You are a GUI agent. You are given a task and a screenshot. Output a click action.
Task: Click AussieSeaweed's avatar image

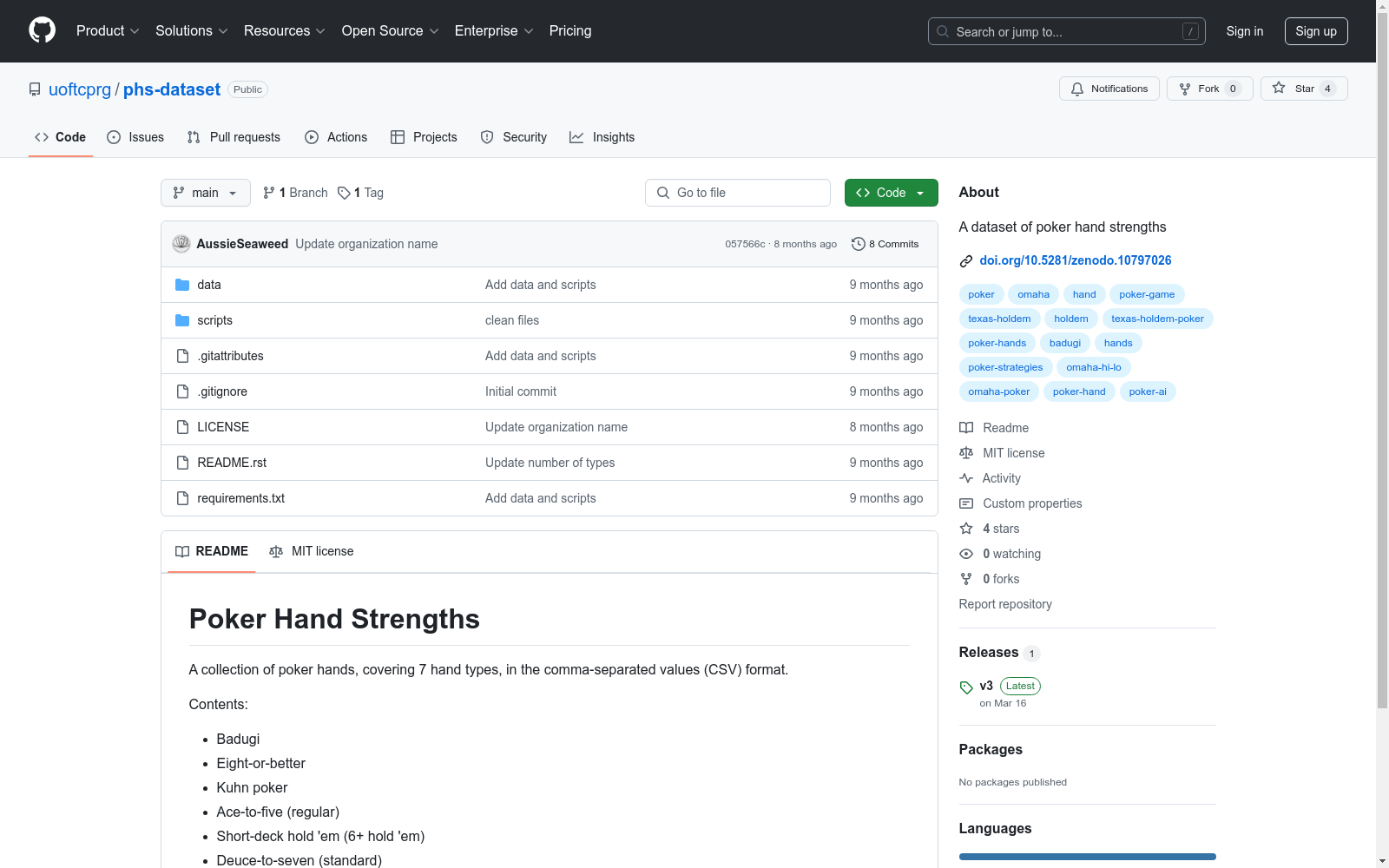click(181, 244)
